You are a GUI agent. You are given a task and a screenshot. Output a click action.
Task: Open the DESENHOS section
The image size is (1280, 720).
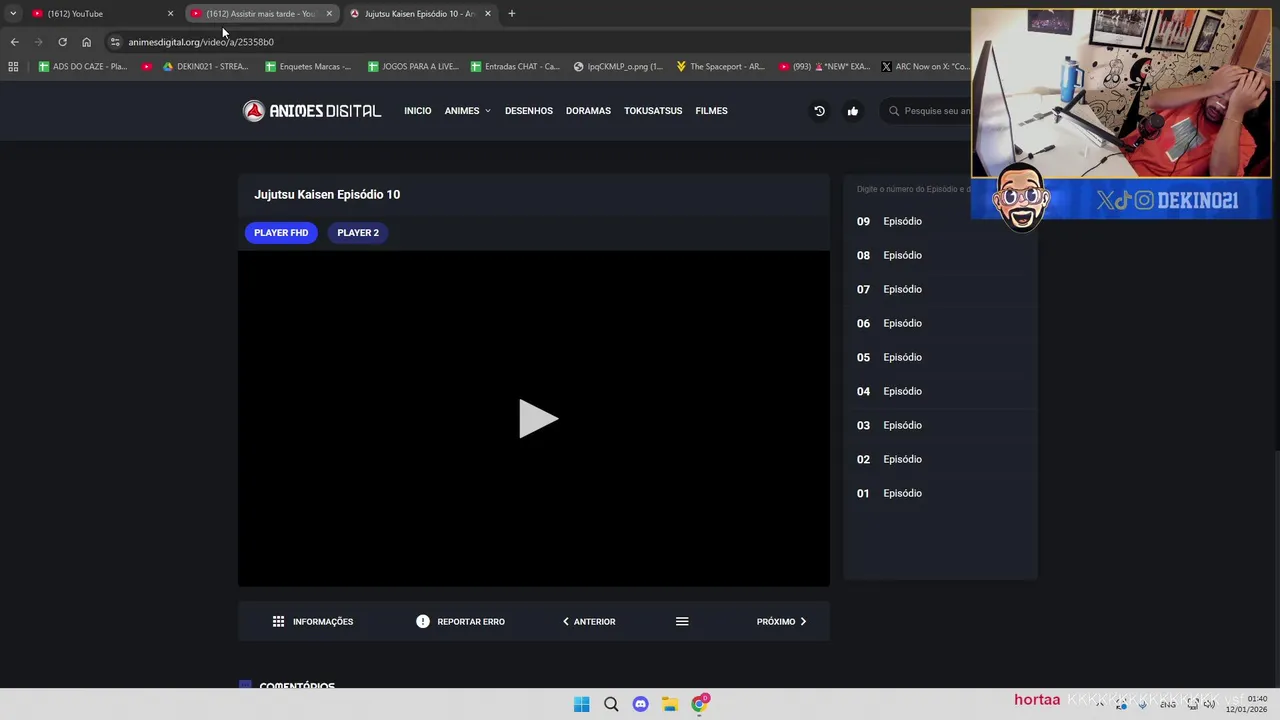529,111
